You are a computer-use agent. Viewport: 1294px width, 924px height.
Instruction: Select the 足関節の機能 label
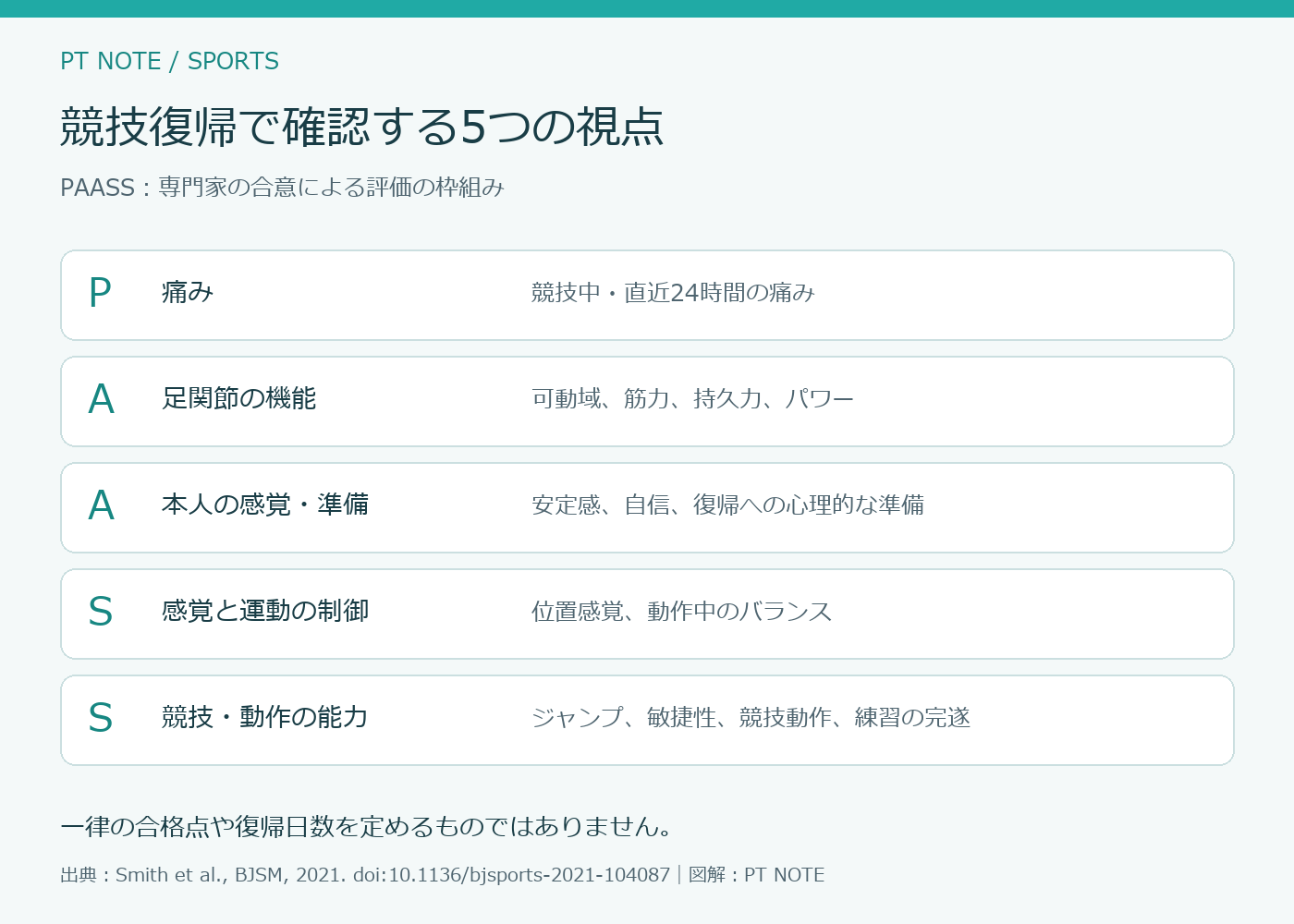tap(239, 399)
